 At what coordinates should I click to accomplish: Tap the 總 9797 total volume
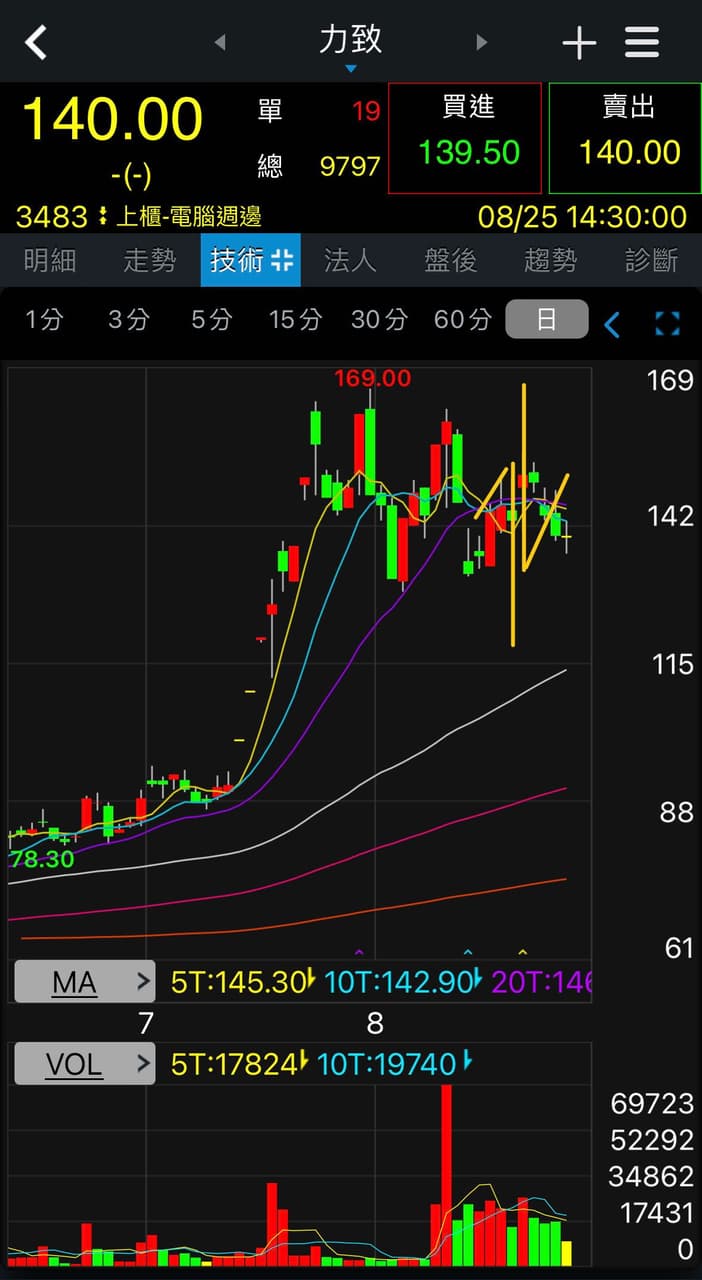(x=319, y=166)
